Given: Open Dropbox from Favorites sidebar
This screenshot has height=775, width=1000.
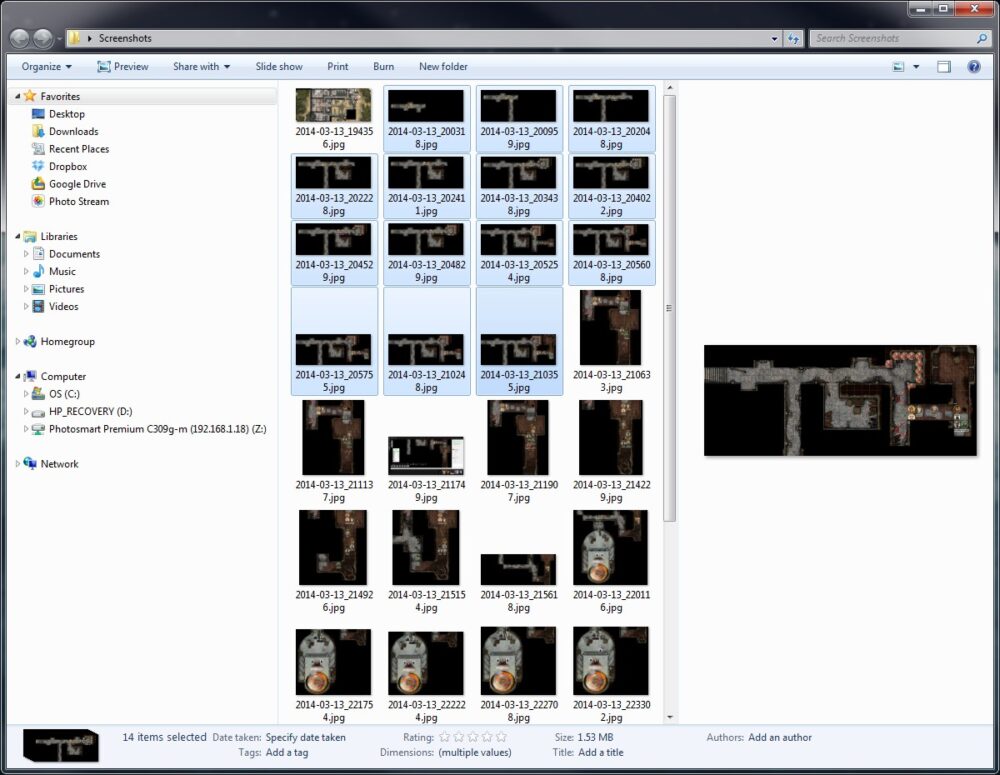Looking at the screenshot, I should click(67, 166).
